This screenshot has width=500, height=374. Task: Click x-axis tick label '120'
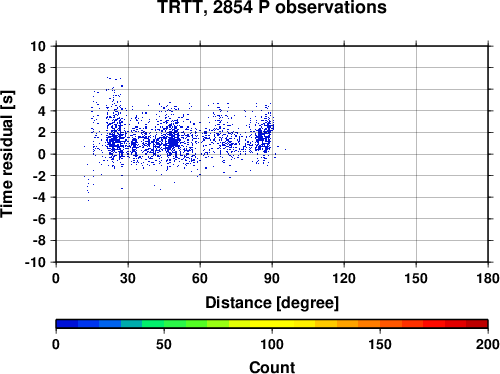pos(344,278)
